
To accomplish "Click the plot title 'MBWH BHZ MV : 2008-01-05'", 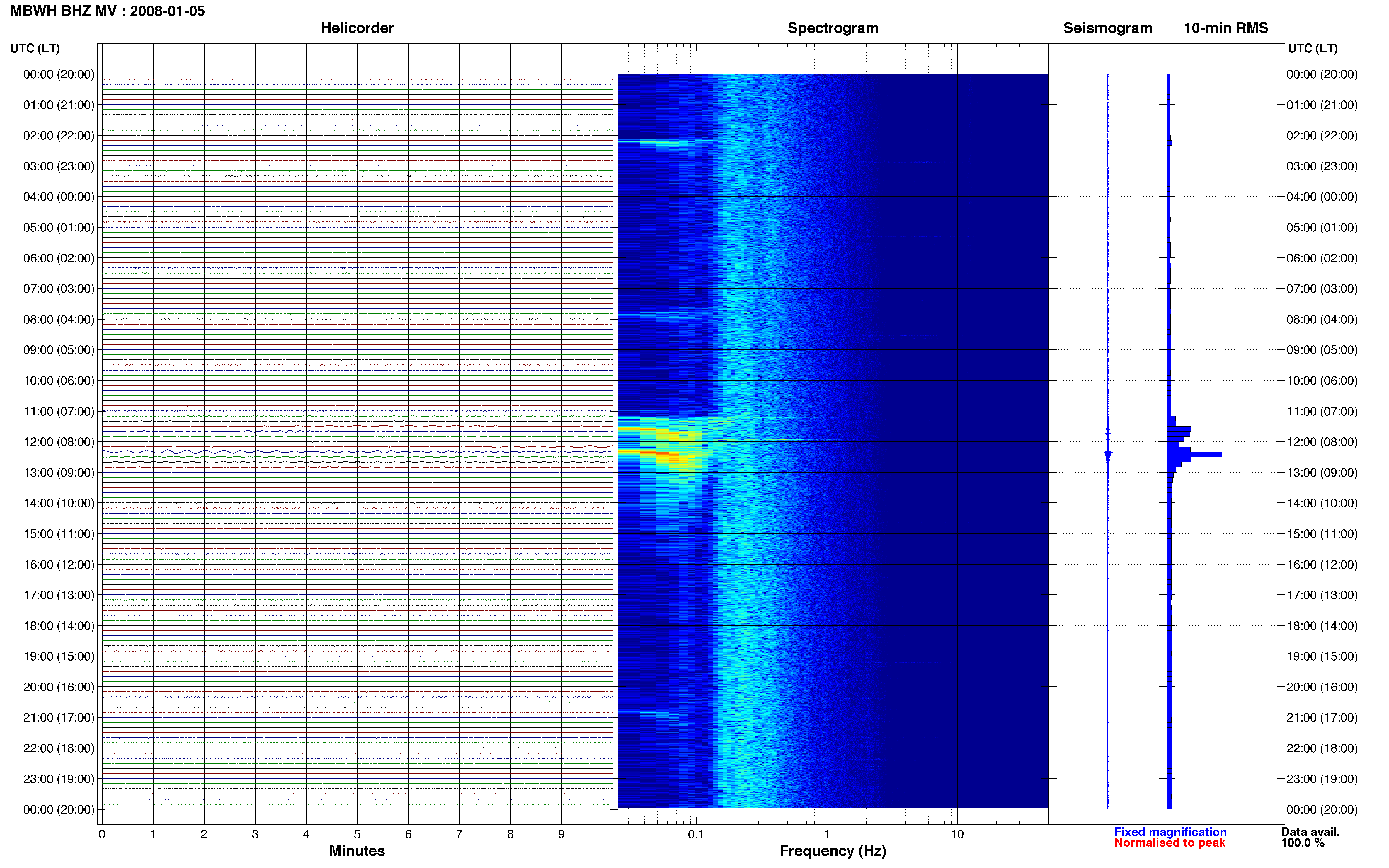I will coord(107,11).
